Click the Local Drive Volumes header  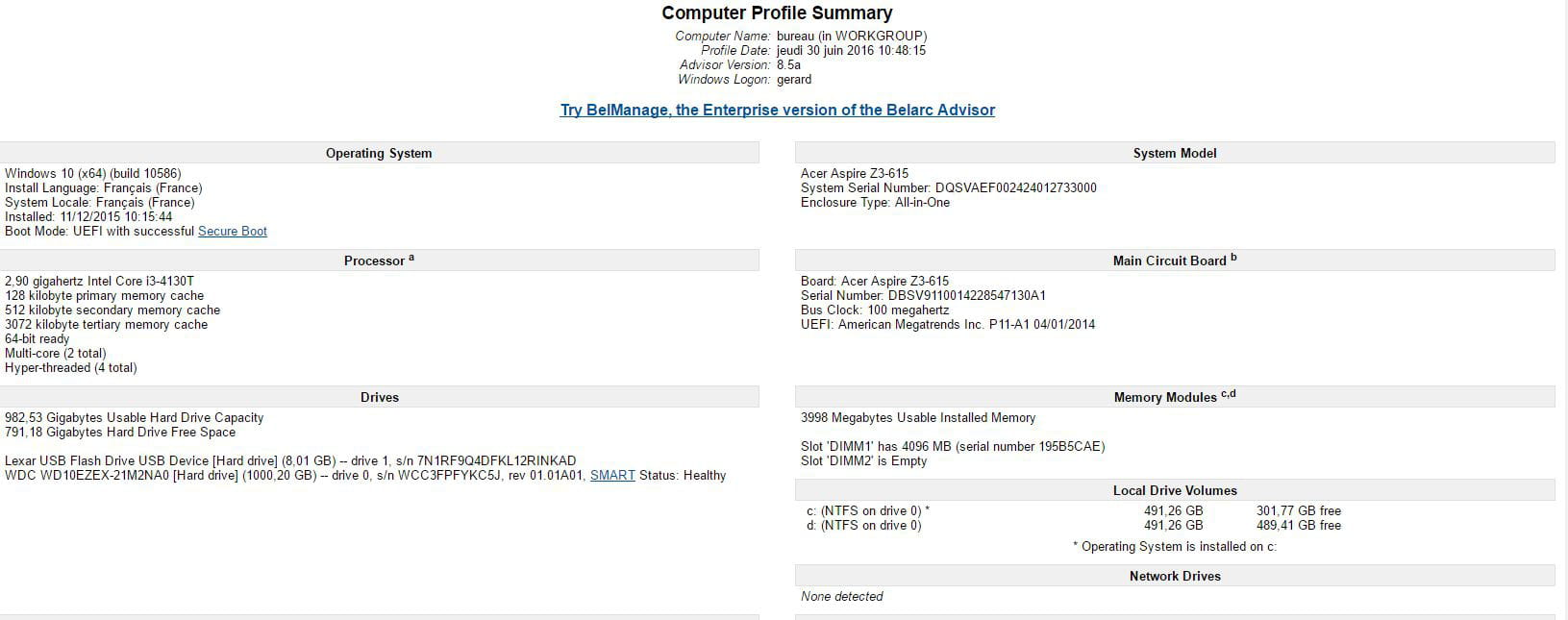[x=1174, y=490]
